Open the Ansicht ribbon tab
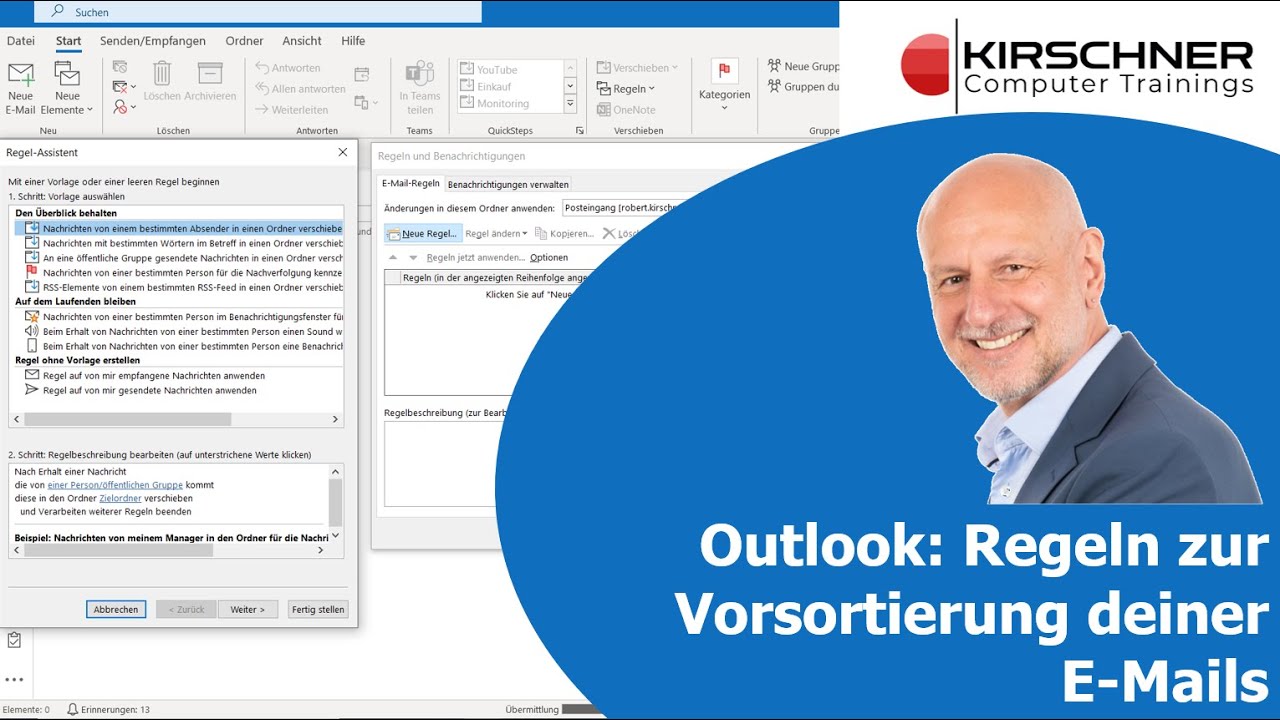 point(302,41)
